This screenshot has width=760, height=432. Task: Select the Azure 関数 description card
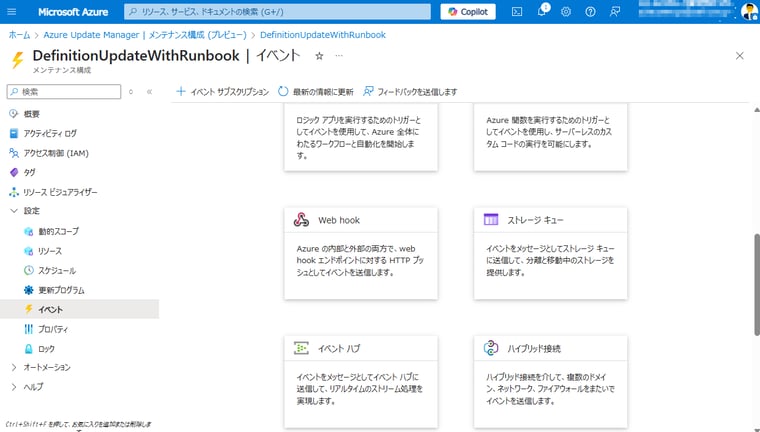[x=550, y=137]
